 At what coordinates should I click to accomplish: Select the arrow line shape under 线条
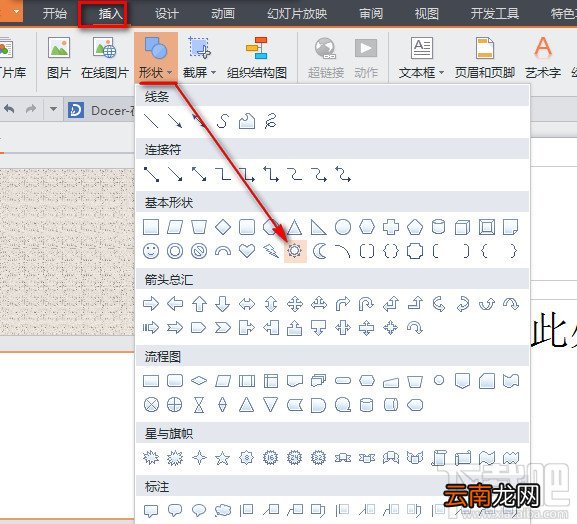[x=175, y=121]
